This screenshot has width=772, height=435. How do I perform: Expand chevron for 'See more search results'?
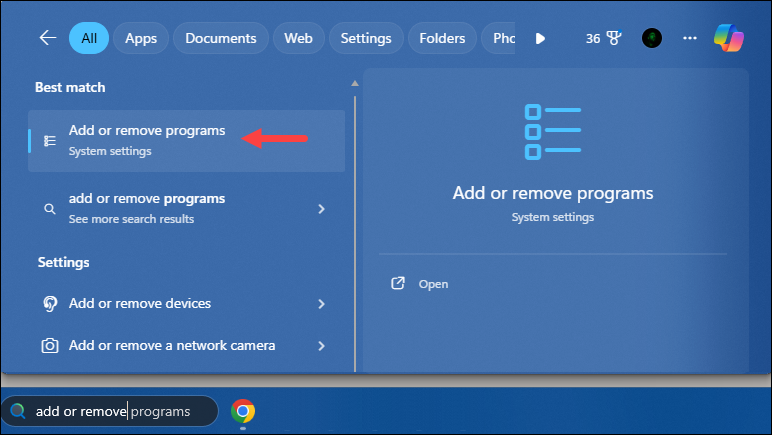coord(322,209)
